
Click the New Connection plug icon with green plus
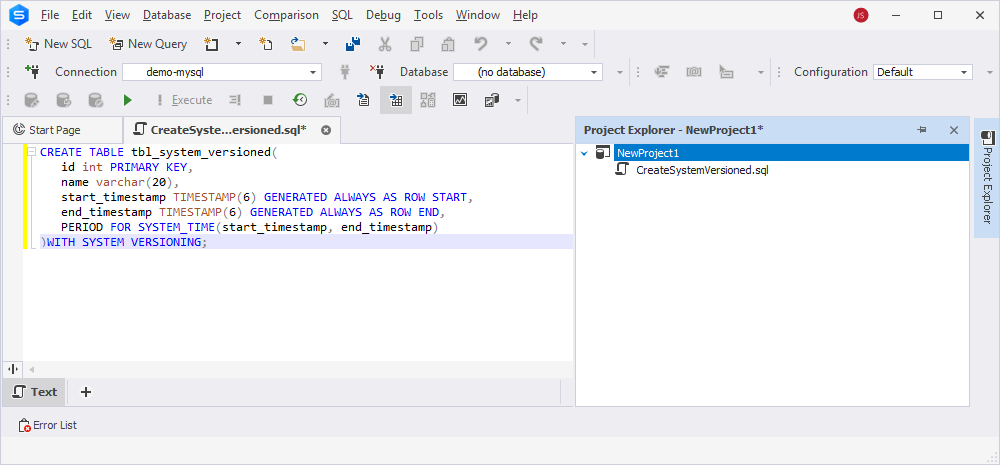(x=33, y=71)
